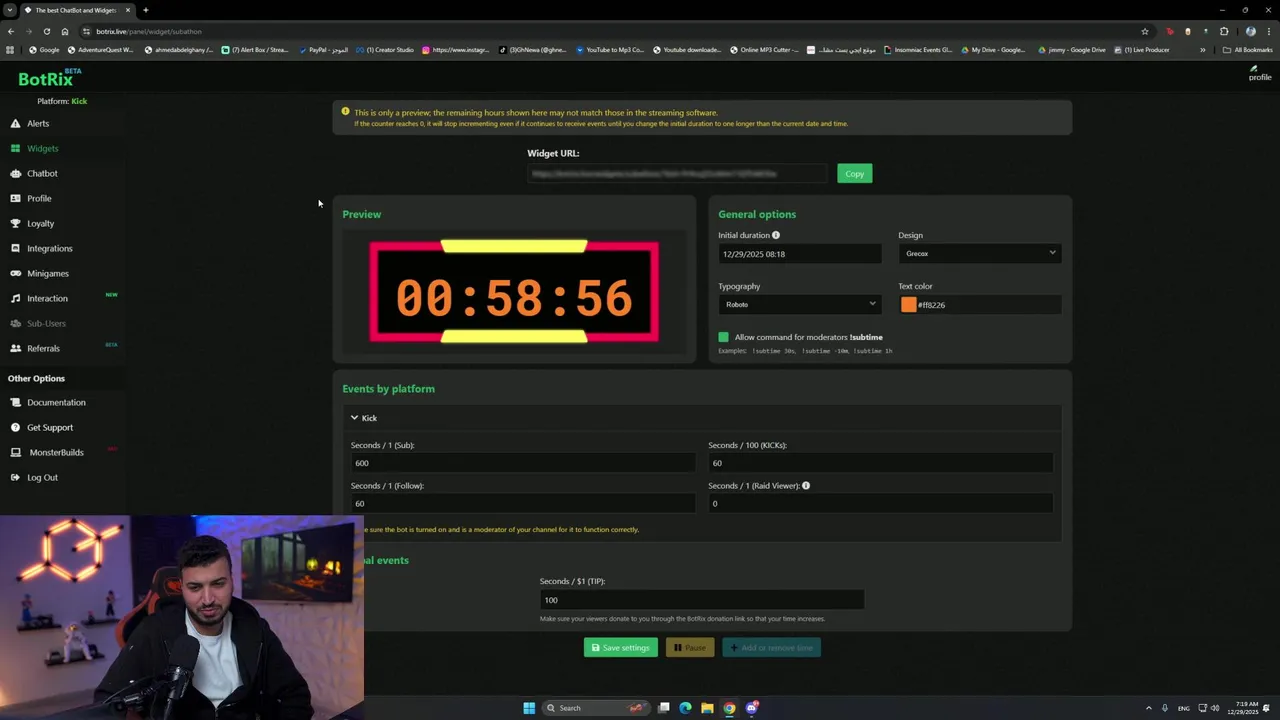Click the Get Support icon
Screen dimensions: 1280x720
click(15, 427)
